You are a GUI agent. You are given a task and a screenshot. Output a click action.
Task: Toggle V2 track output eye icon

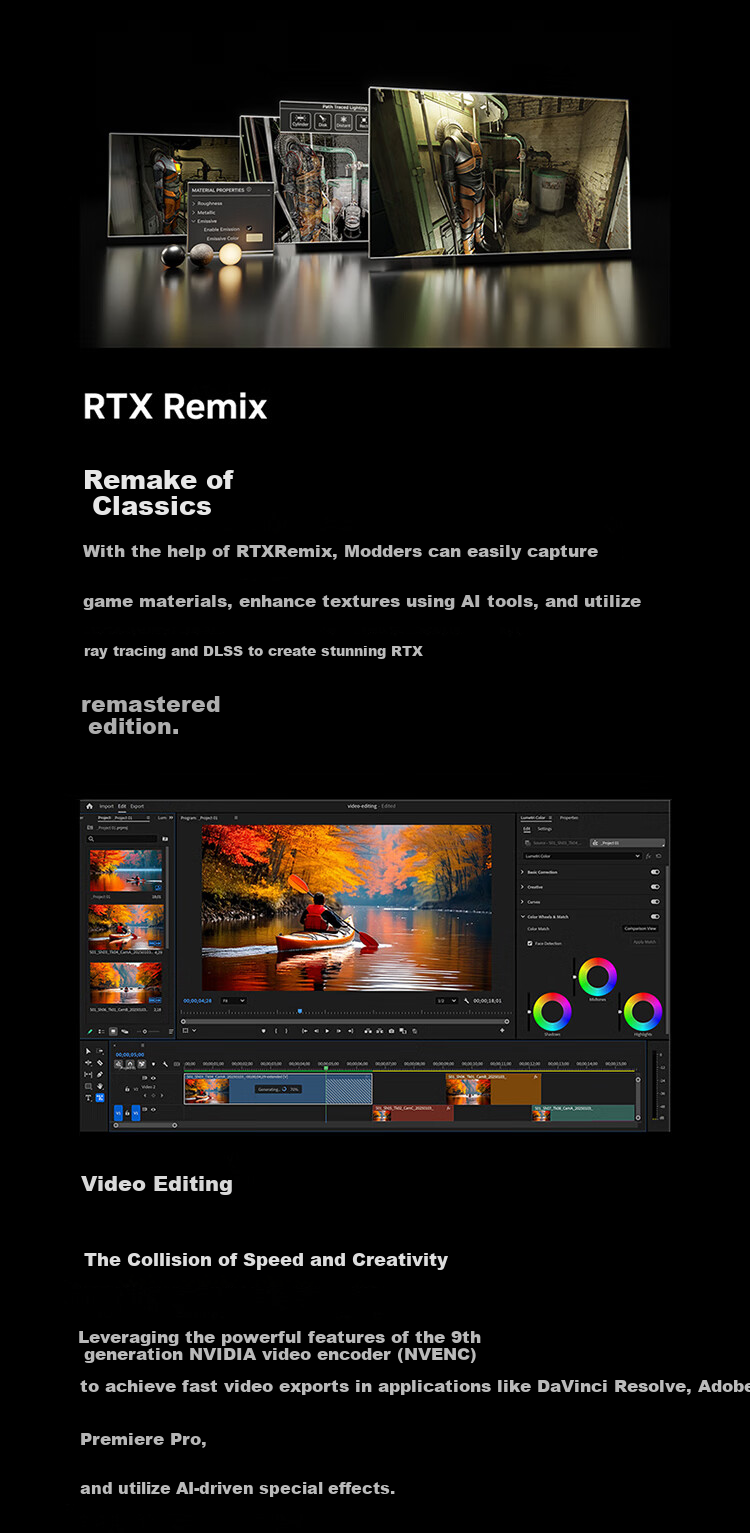pos(153,1078)
